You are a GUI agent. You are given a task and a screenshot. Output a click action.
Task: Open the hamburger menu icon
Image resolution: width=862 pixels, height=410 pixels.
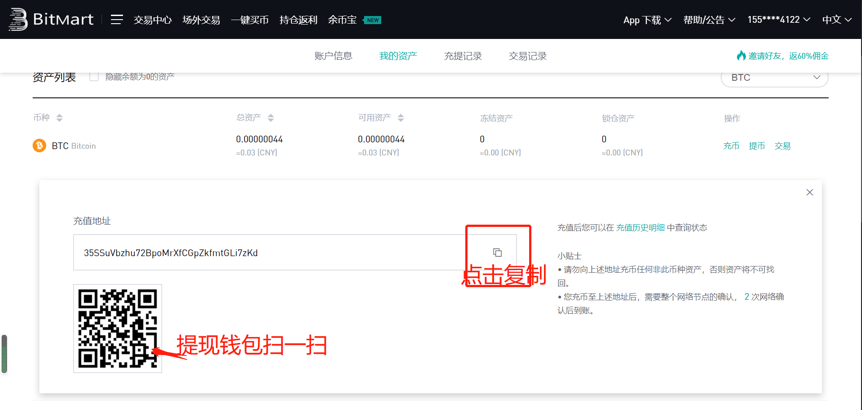117,19
